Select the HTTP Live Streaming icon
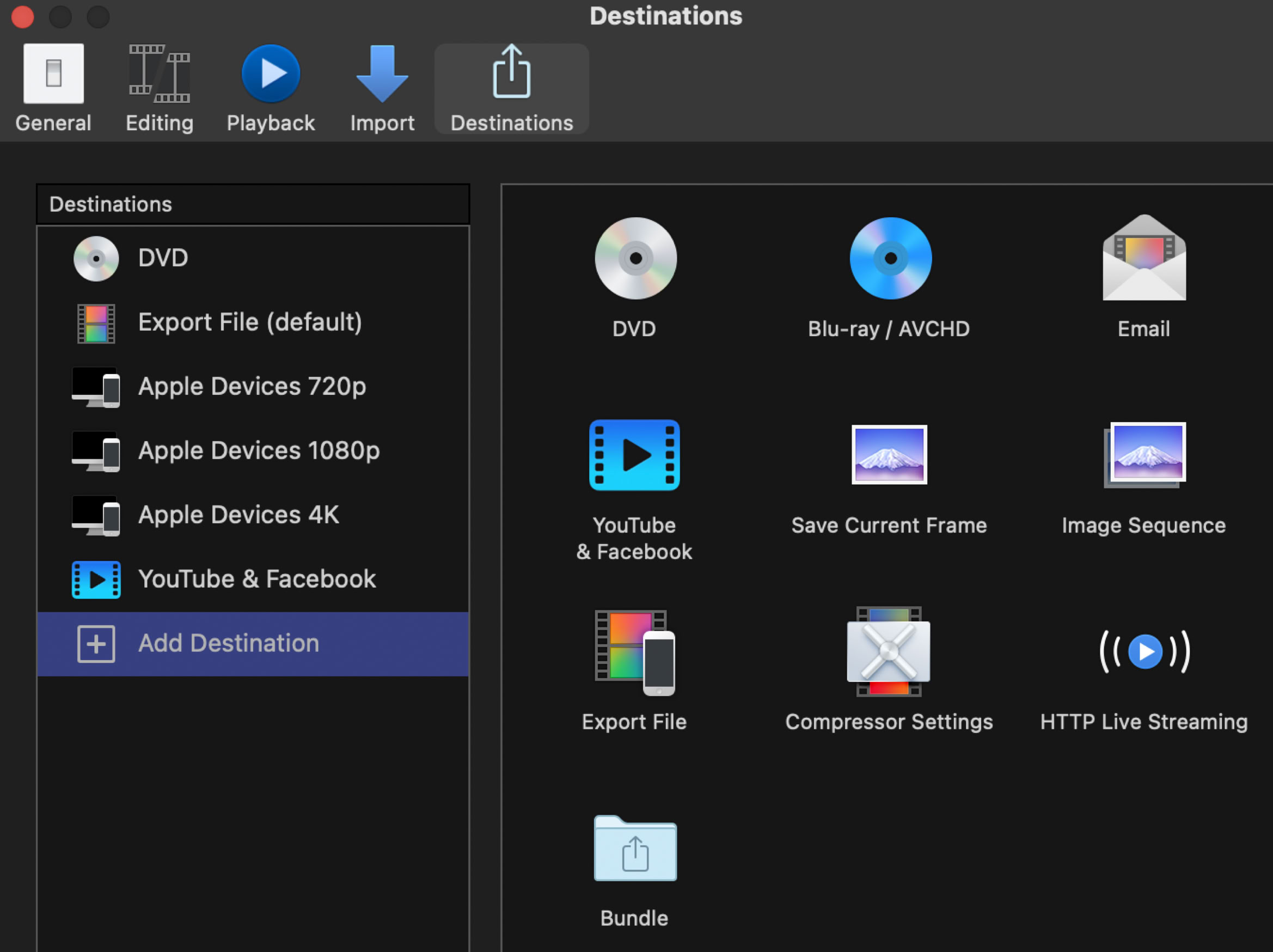Screen dimensions: 1273x952 coord(1143,651)
